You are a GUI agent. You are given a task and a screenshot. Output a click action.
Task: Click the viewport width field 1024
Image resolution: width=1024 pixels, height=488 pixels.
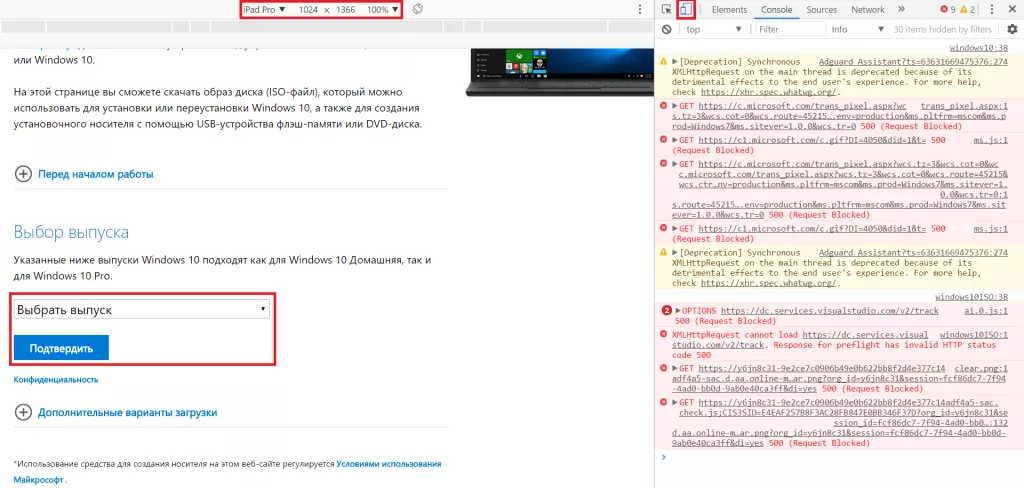point(308,10)
